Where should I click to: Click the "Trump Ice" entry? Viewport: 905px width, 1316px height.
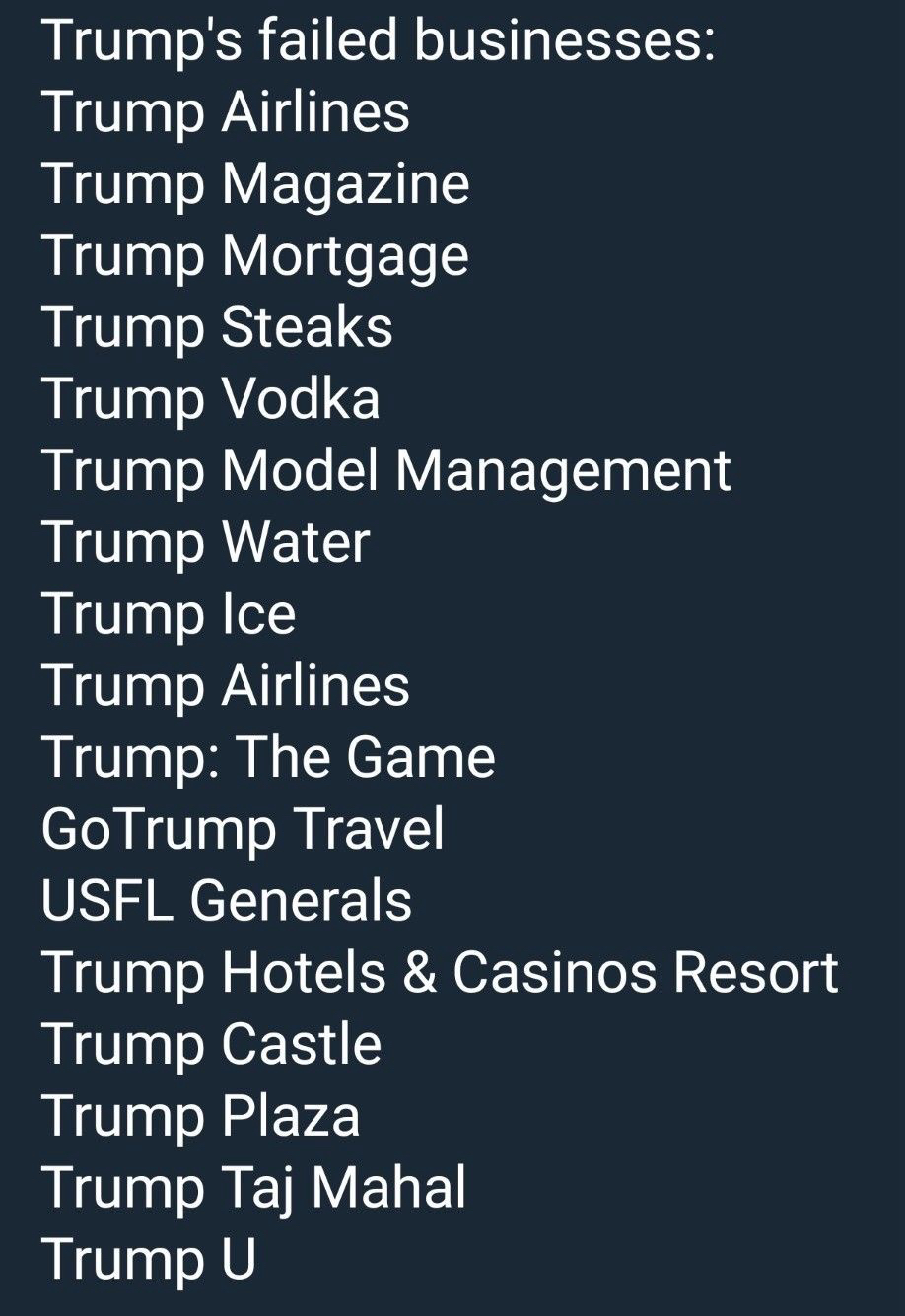point(169,614)
